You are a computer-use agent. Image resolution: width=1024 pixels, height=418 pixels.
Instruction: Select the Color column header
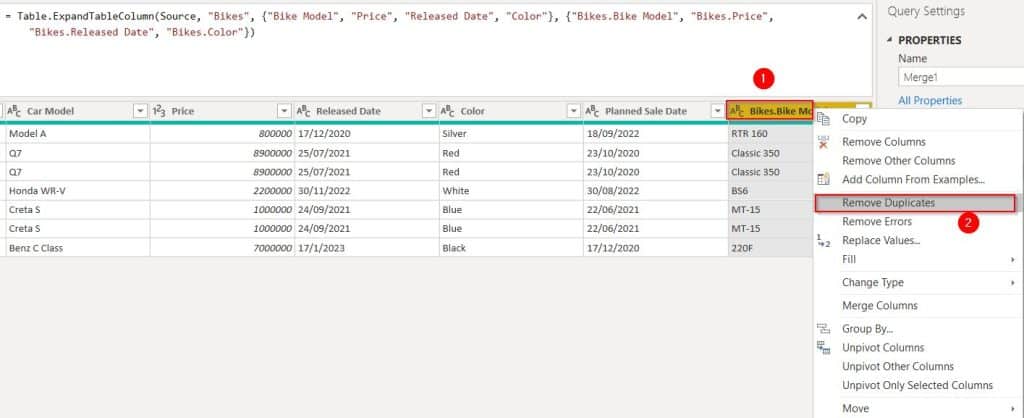coord(511,111)
